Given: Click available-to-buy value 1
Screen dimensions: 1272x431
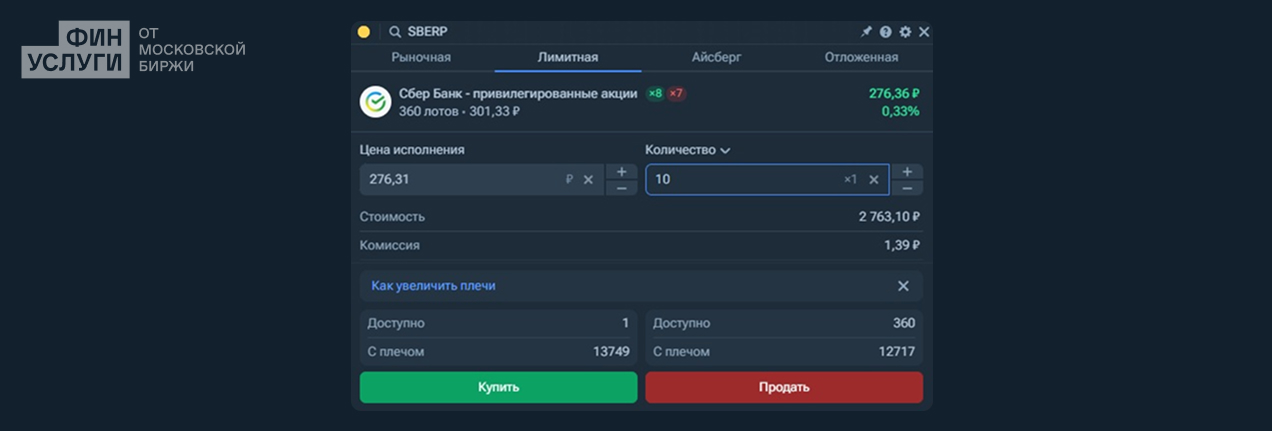Looking at the screenshot, I should (x=625, y=323).
